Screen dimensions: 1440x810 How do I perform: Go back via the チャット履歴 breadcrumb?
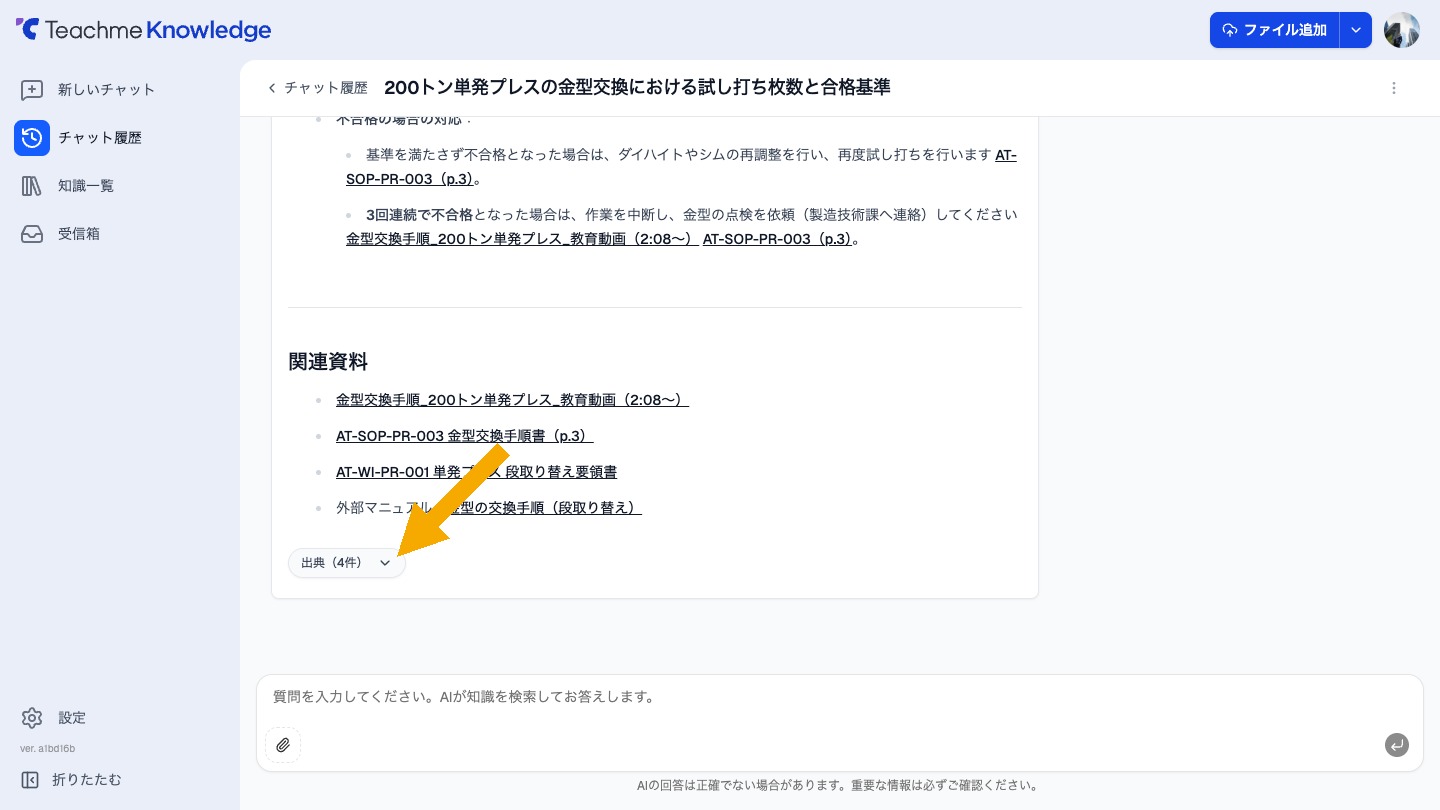tap(317, 88)
